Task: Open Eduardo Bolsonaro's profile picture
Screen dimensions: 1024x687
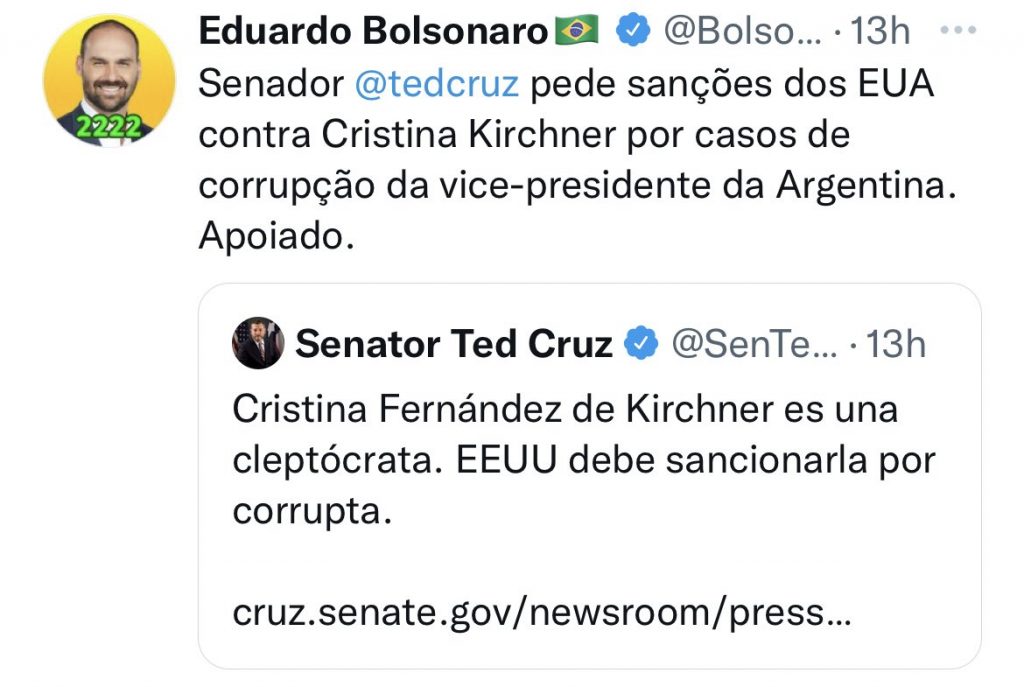Action: [109, 80]
